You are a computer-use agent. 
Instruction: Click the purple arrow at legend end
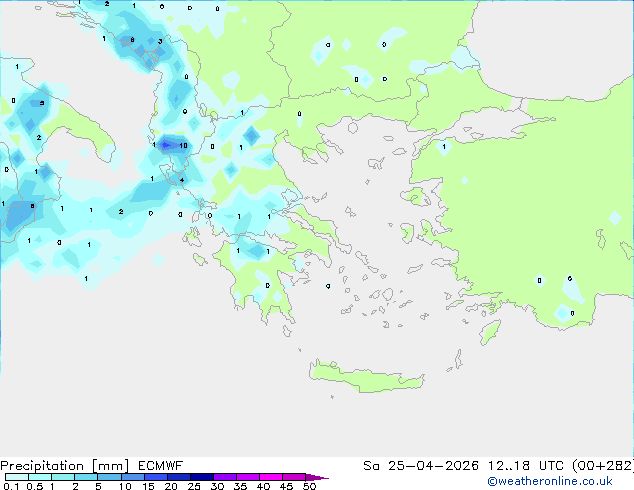pos(317,477)
